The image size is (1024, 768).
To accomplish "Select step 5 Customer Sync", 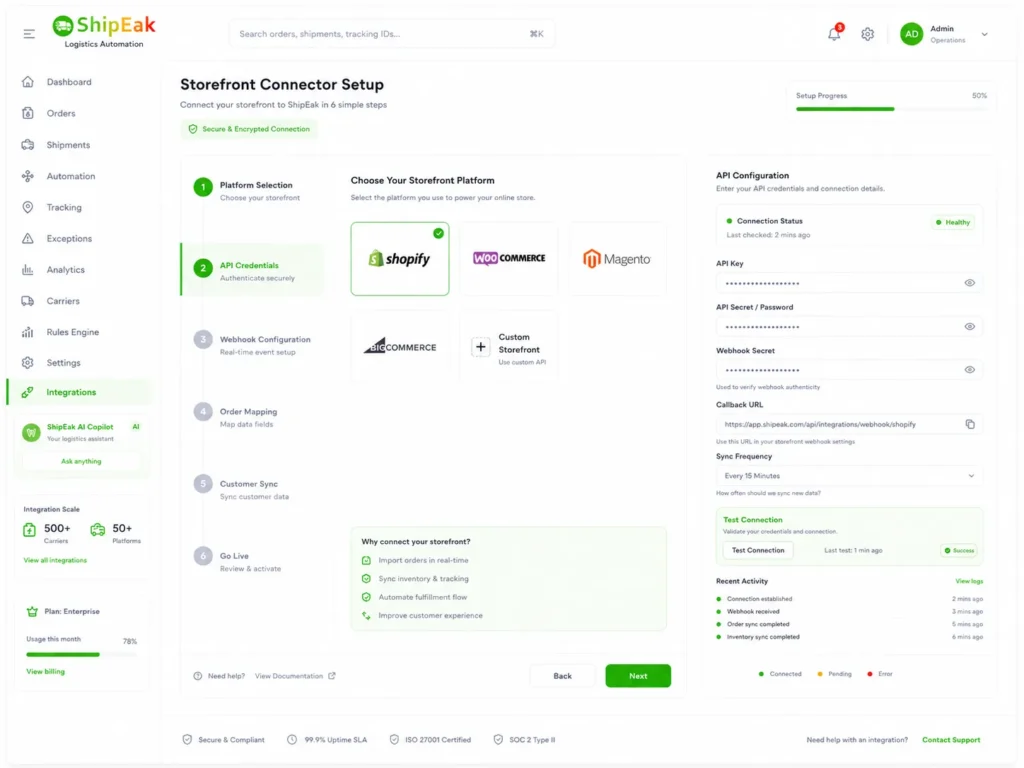I will pos(251,490).
